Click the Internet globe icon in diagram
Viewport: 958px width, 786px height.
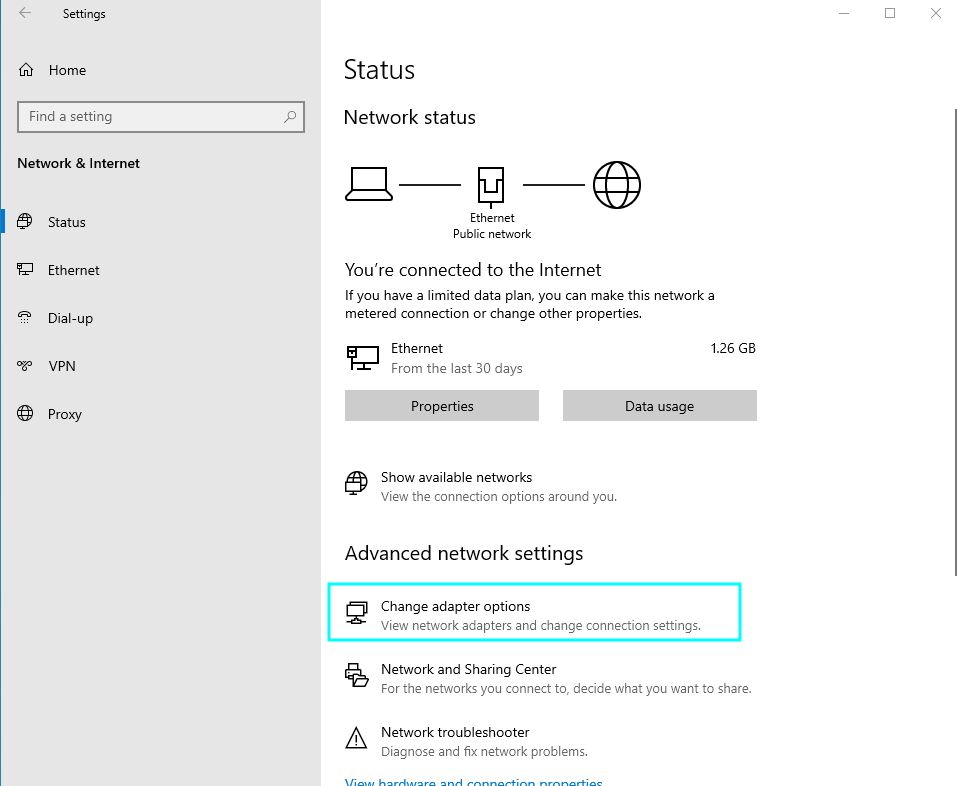(x=617, y=185)
